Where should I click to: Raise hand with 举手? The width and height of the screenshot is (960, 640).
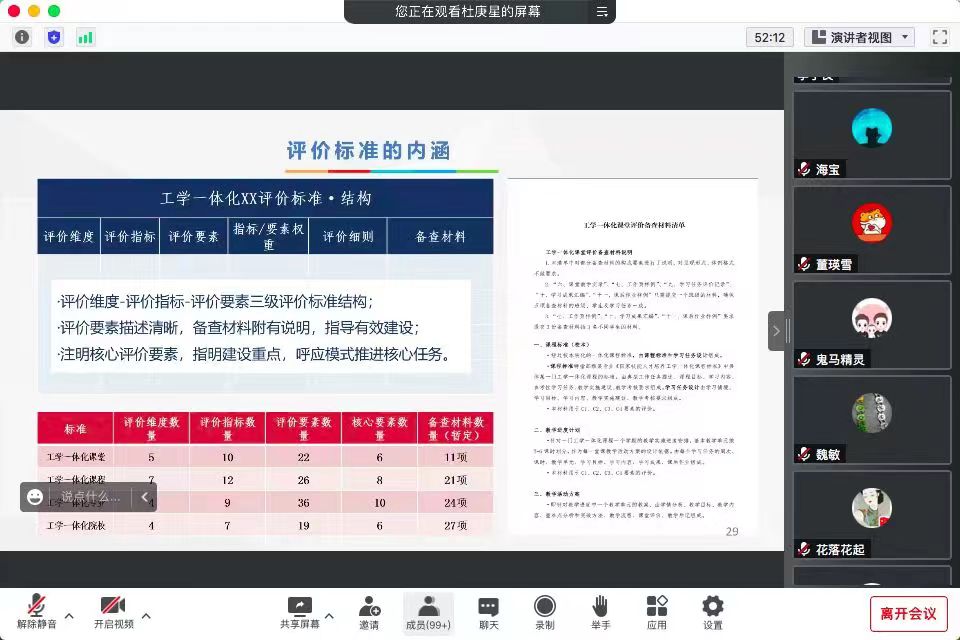(600, 613)
